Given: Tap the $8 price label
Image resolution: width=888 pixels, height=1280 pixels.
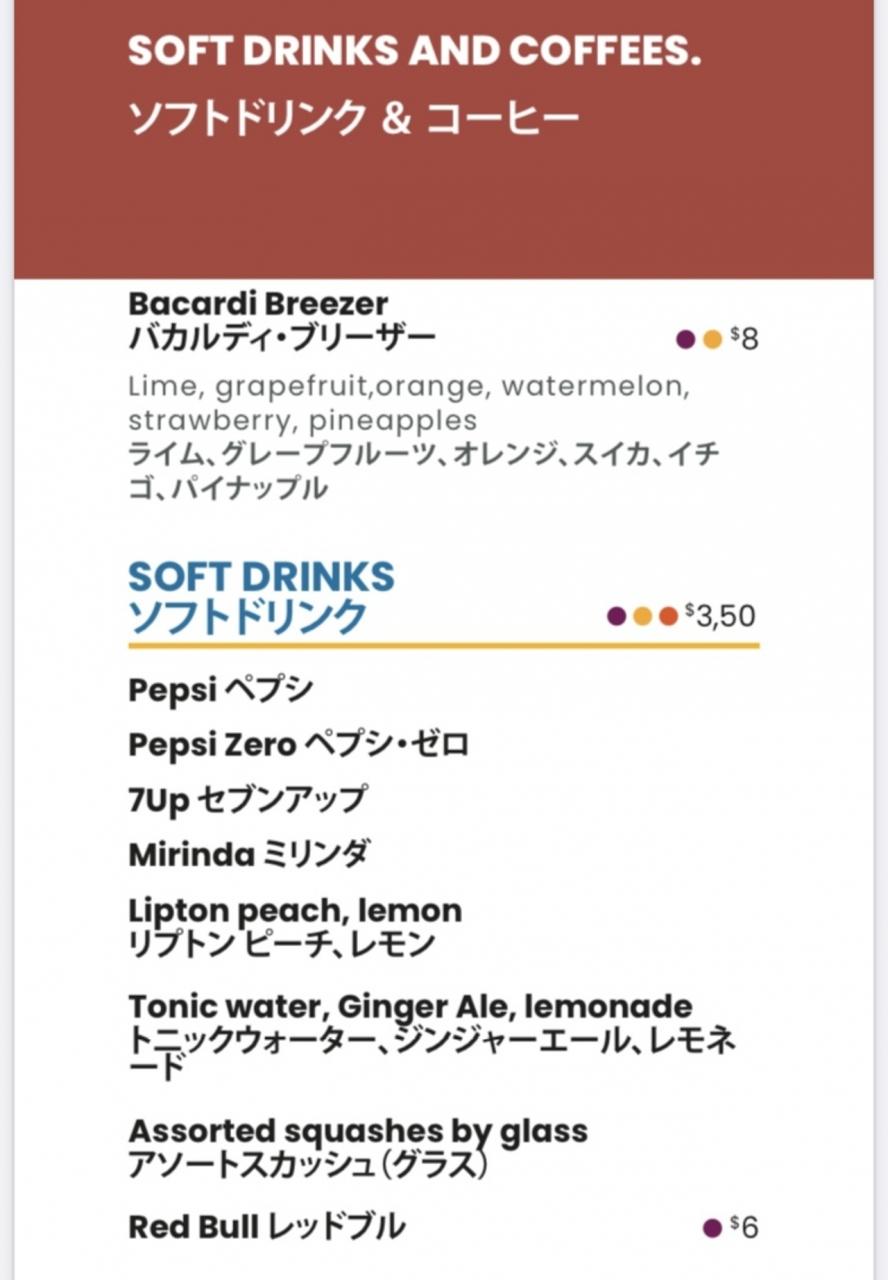Looking at the screenshot, I should point(744,339).
